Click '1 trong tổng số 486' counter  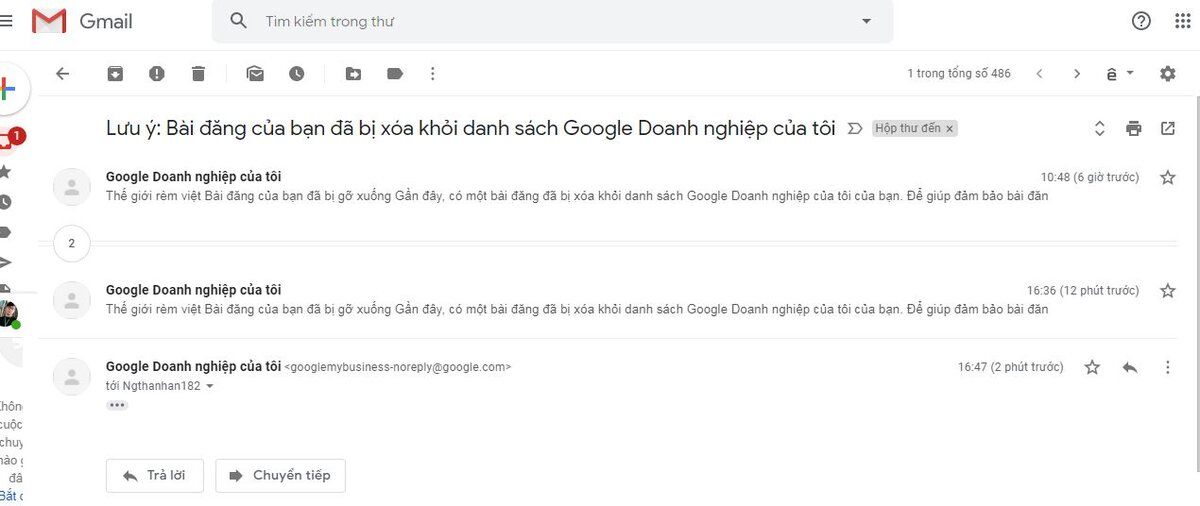click(959, 73)
